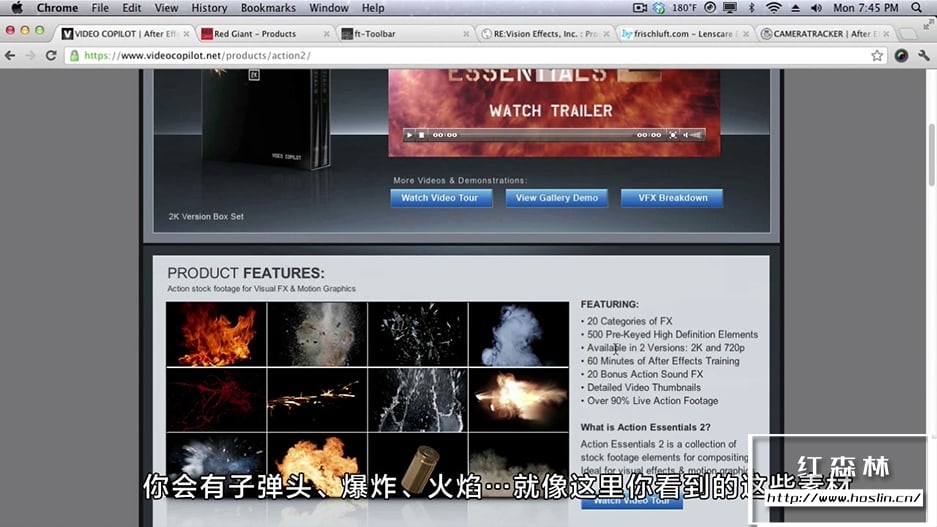Open the History menu
The image size is (937, 527).
(209, 8)
